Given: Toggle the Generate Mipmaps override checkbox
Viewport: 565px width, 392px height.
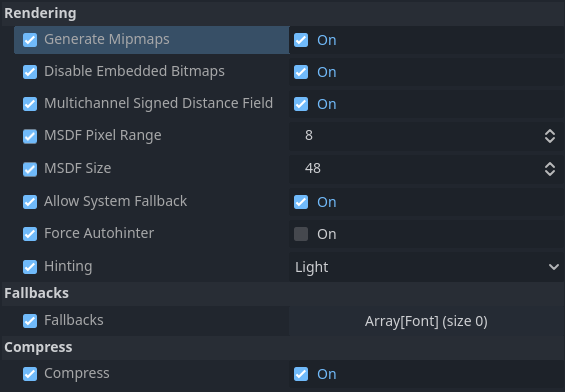Looking at the screenshot, I should (30, 40).
